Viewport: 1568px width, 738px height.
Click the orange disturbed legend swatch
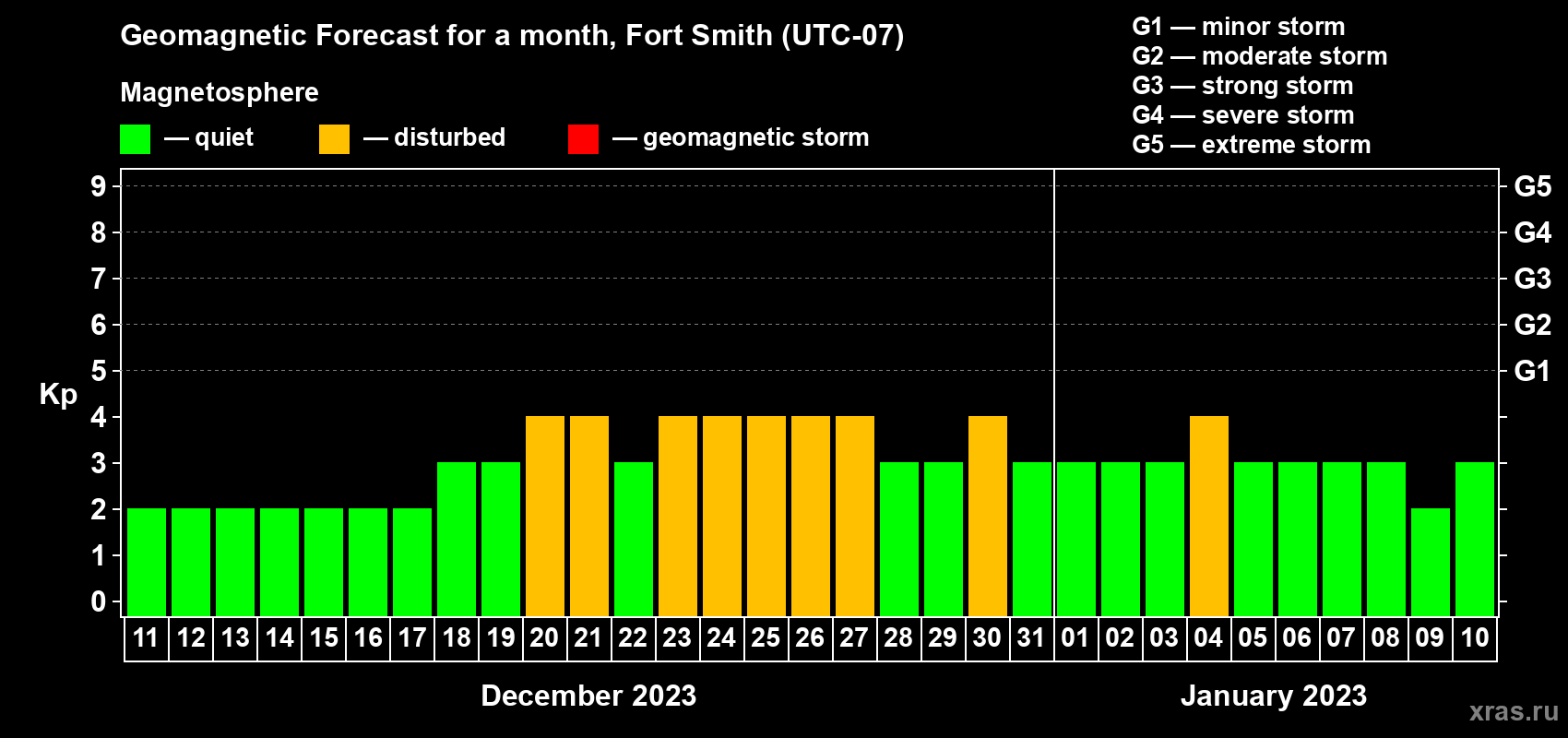pos(335,139)
